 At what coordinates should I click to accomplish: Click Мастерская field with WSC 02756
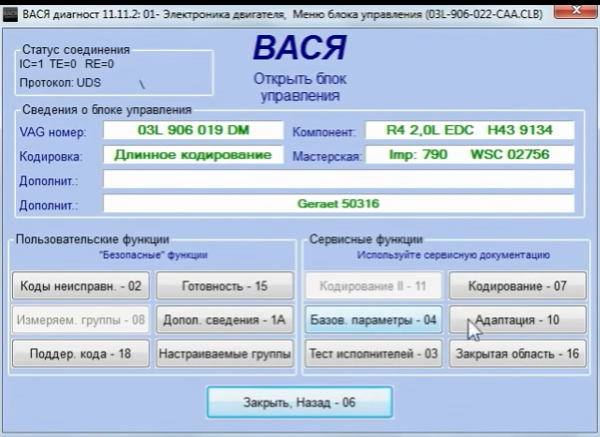tap(469, 155)
